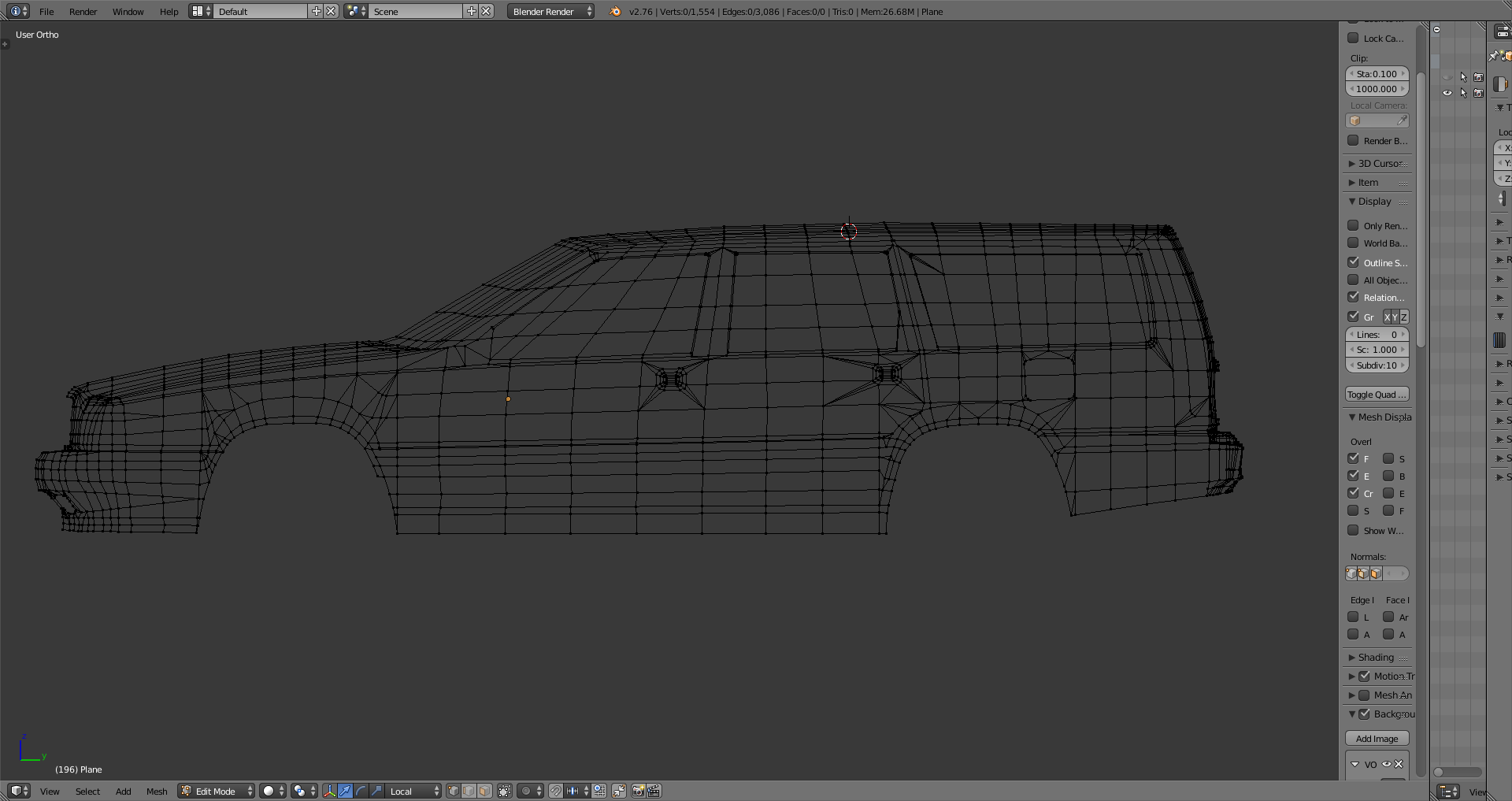Toggle the 3D manipulator widget icon
Viewport: 1512px width, 801px height.
click(x=329, y=791)
